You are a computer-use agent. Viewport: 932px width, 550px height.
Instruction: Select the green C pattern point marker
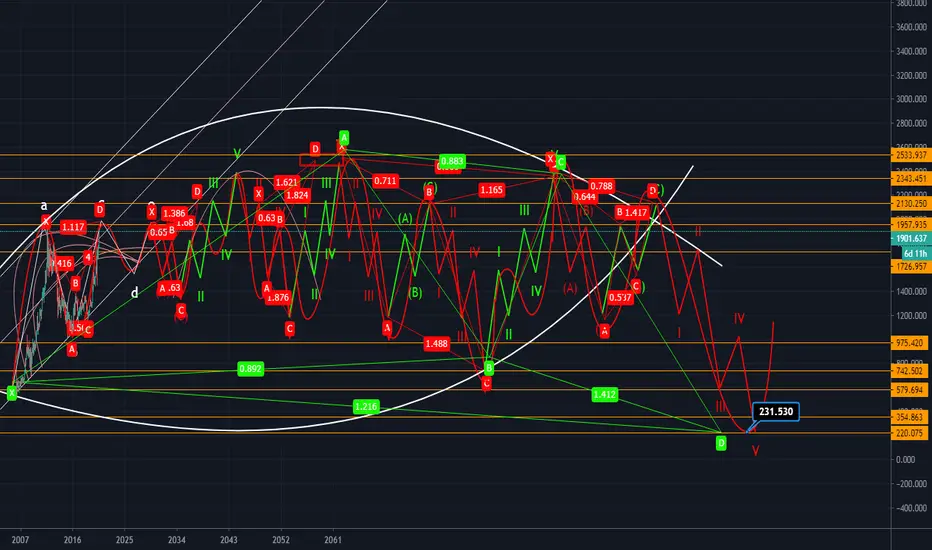point(561,162)
